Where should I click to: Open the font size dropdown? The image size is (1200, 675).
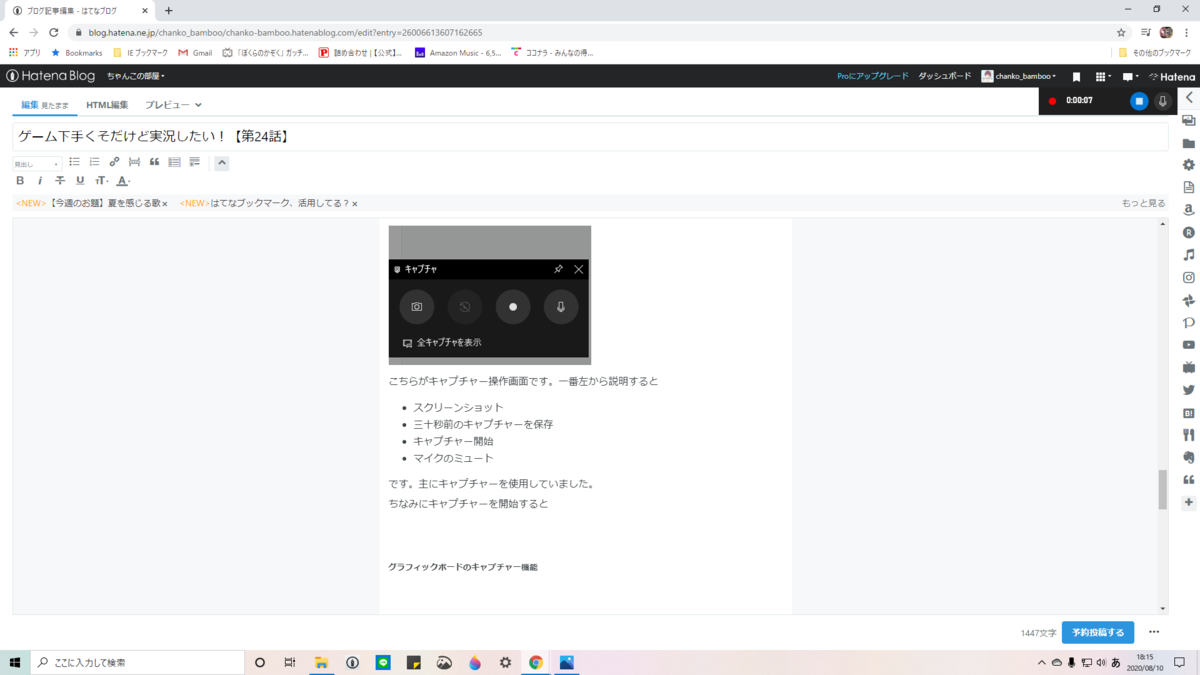[x=101, y=181]
